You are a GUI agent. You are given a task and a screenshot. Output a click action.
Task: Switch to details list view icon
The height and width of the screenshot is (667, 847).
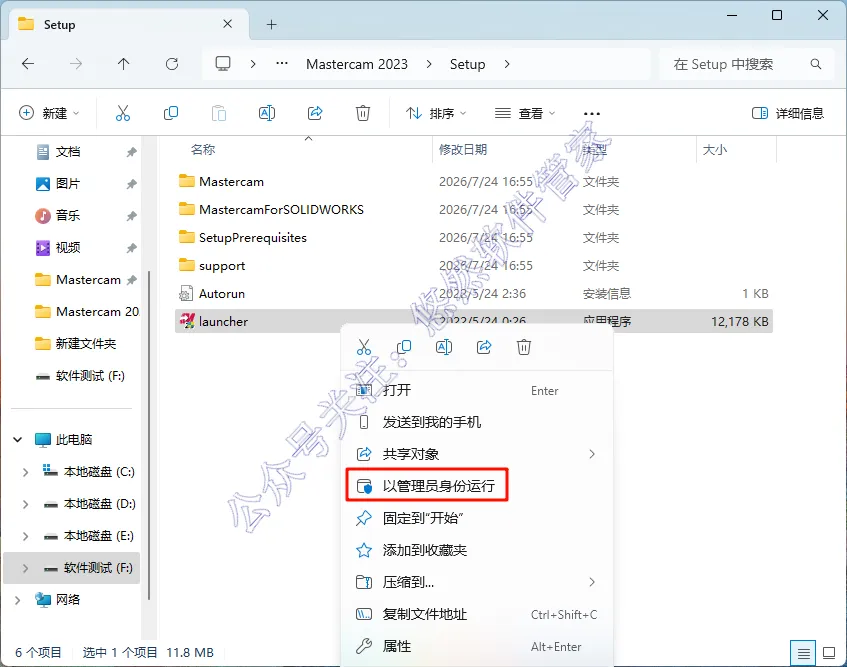coord(803,653)
